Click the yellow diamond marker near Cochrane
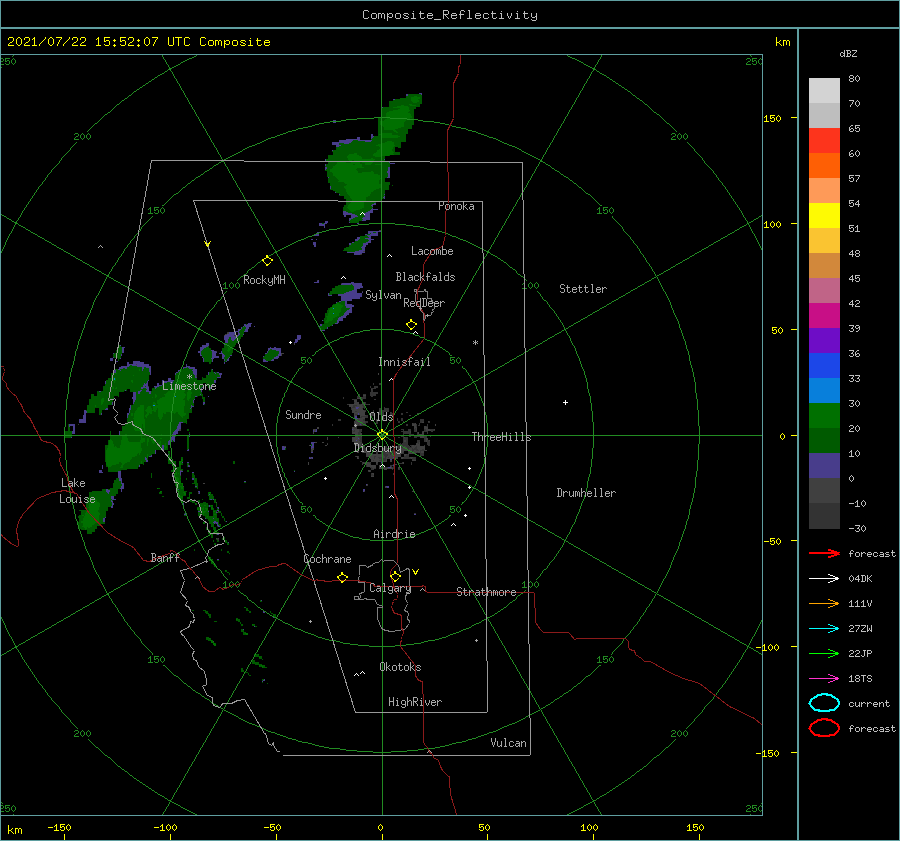This screenshot has width=900, height=841. click(342, 577)
